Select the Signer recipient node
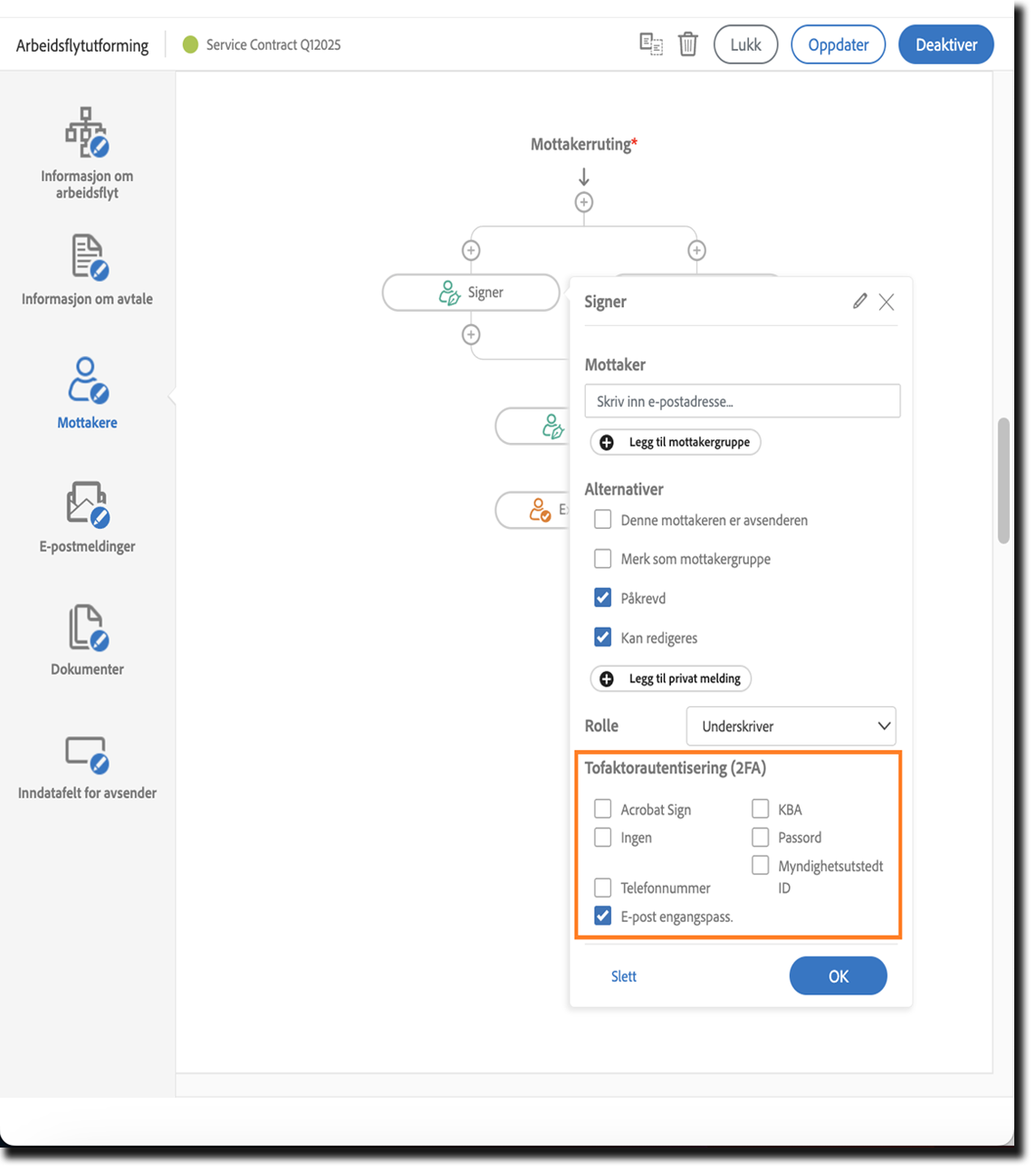Viewport: 1036px width, 1172px height. [471, 293]
